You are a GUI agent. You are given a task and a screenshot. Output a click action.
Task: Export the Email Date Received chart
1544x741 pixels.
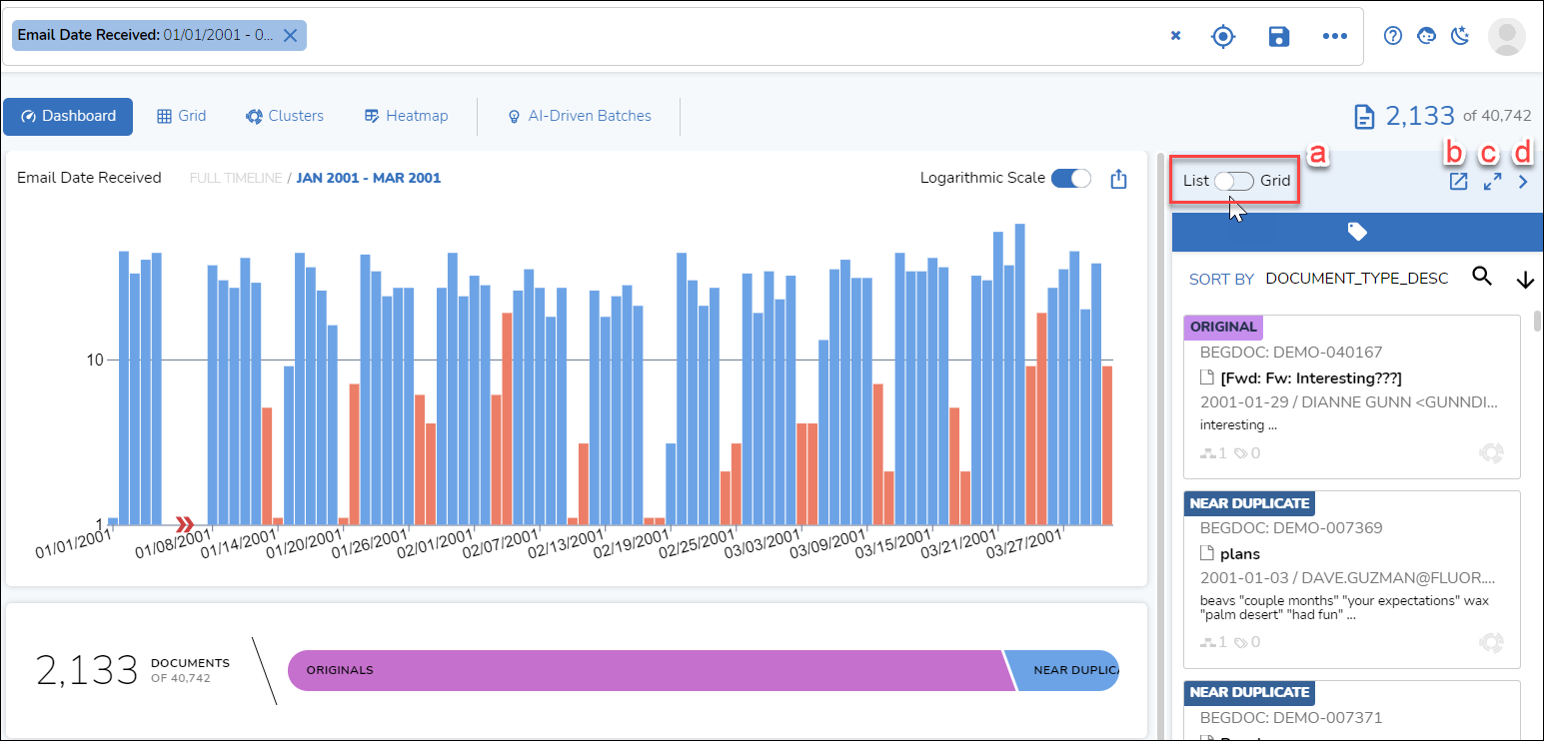pos(1119,179)
